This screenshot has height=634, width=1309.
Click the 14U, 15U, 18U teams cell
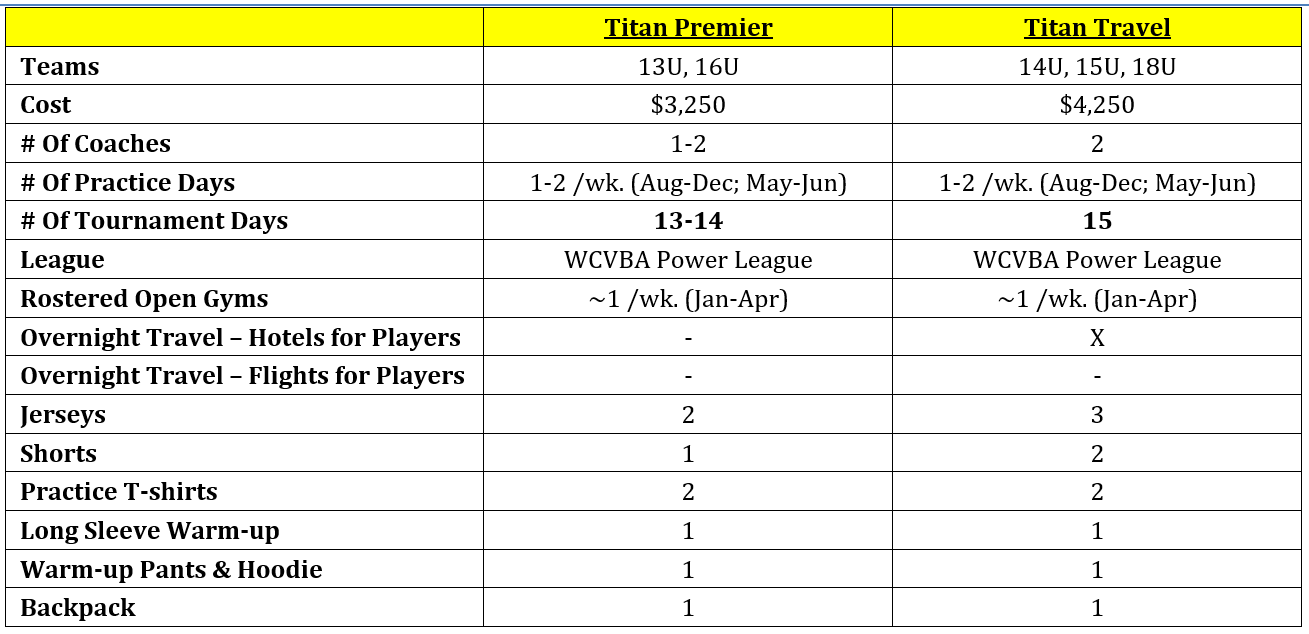[1097, 67]
